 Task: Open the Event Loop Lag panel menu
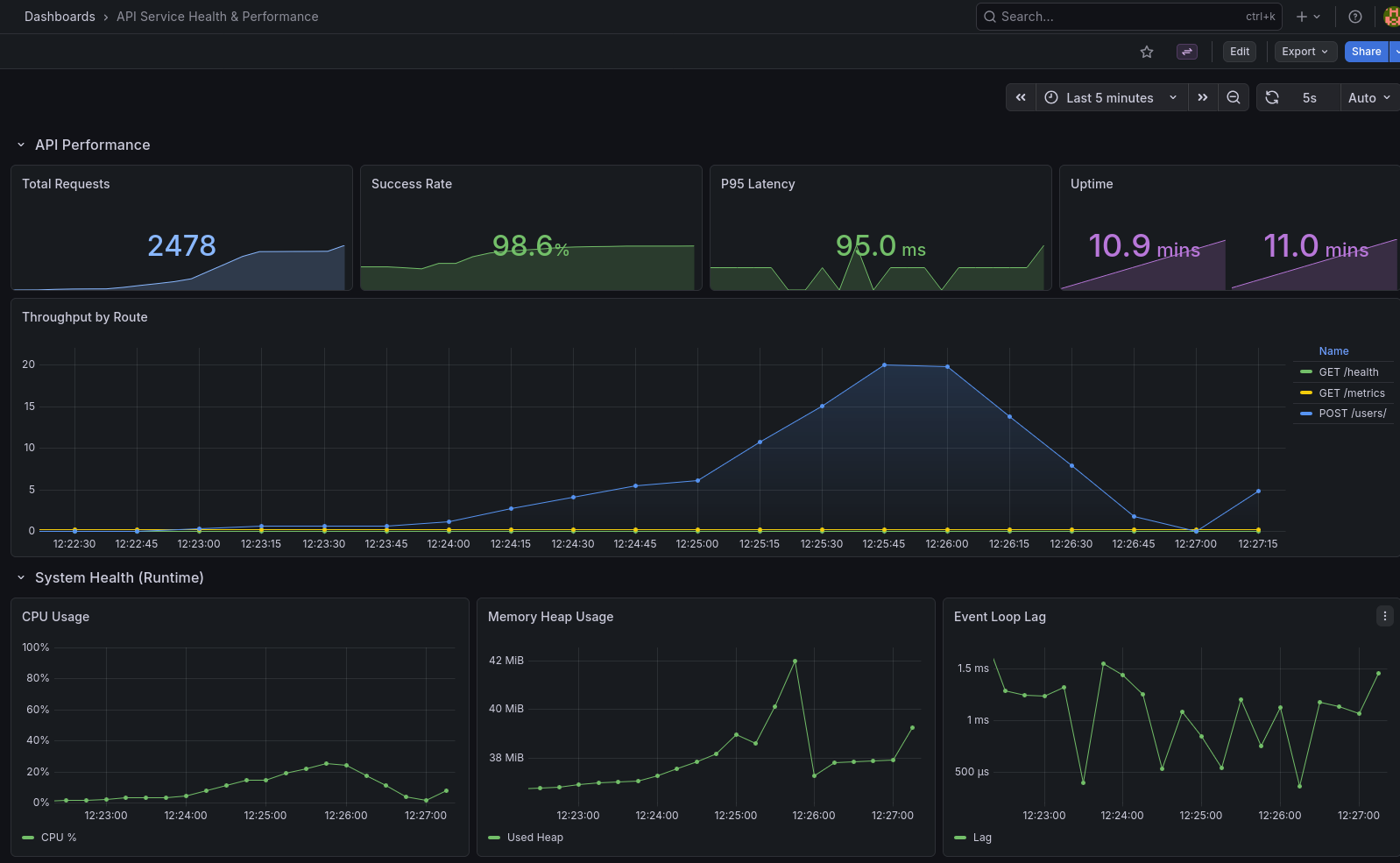pyautogui.click(x=1384, y=616)
